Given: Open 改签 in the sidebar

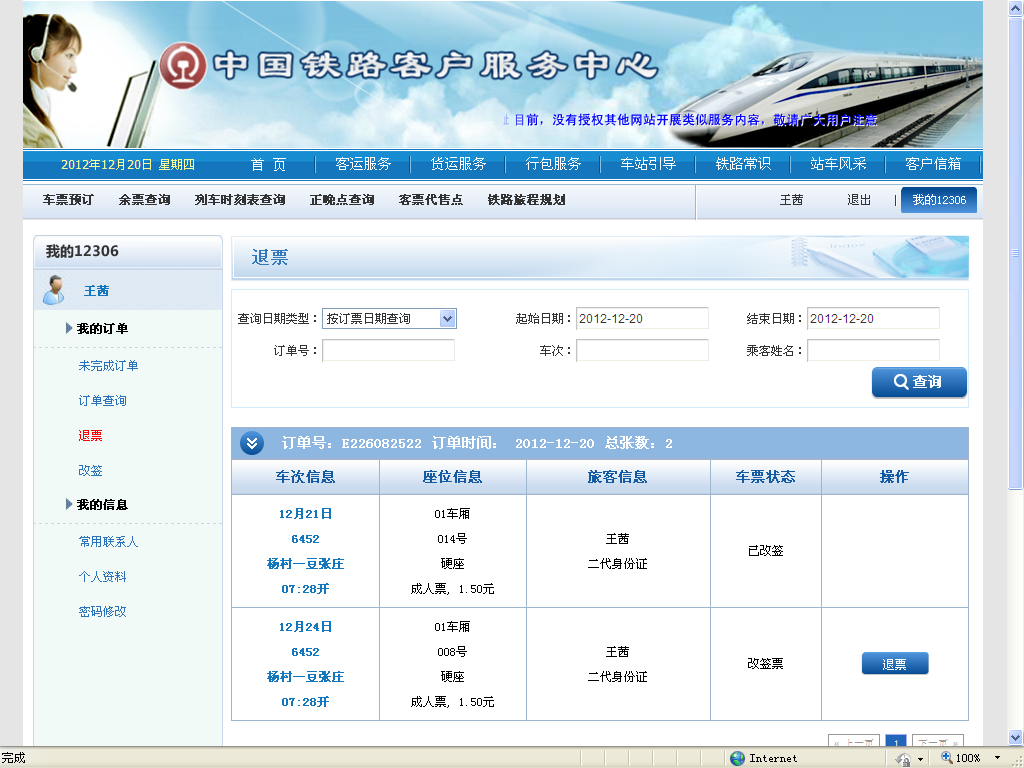Looking at the screenshot, I should click(x=90, y=470).
